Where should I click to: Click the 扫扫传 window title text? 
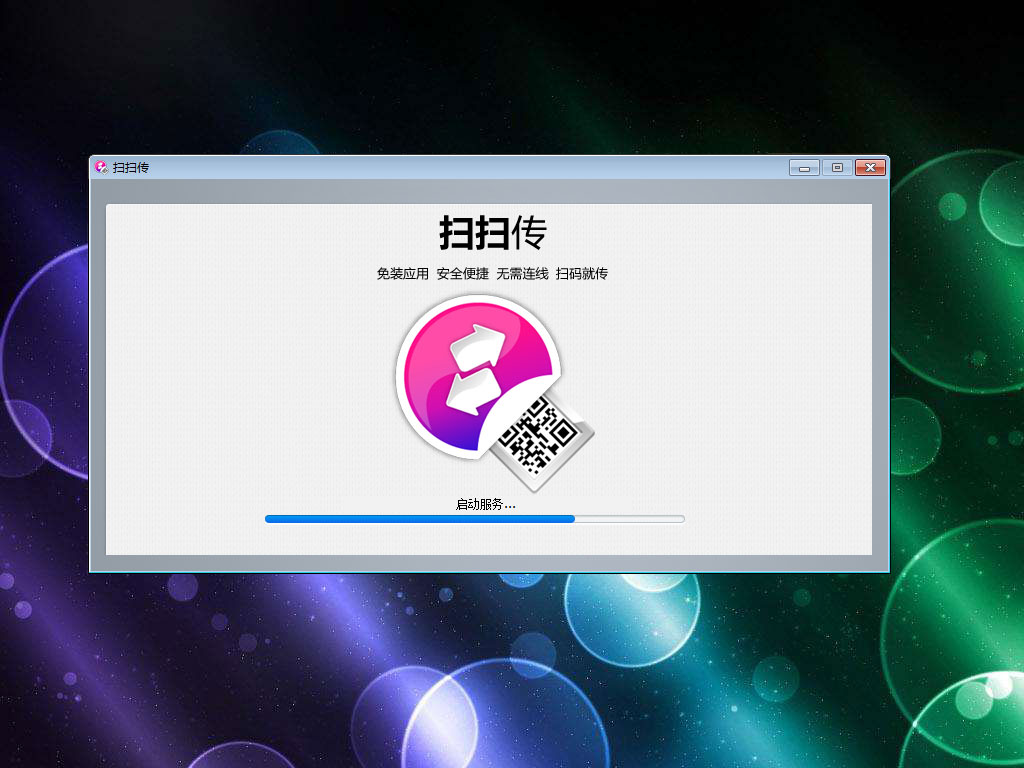pyautogui.click(x=131, y=168)
